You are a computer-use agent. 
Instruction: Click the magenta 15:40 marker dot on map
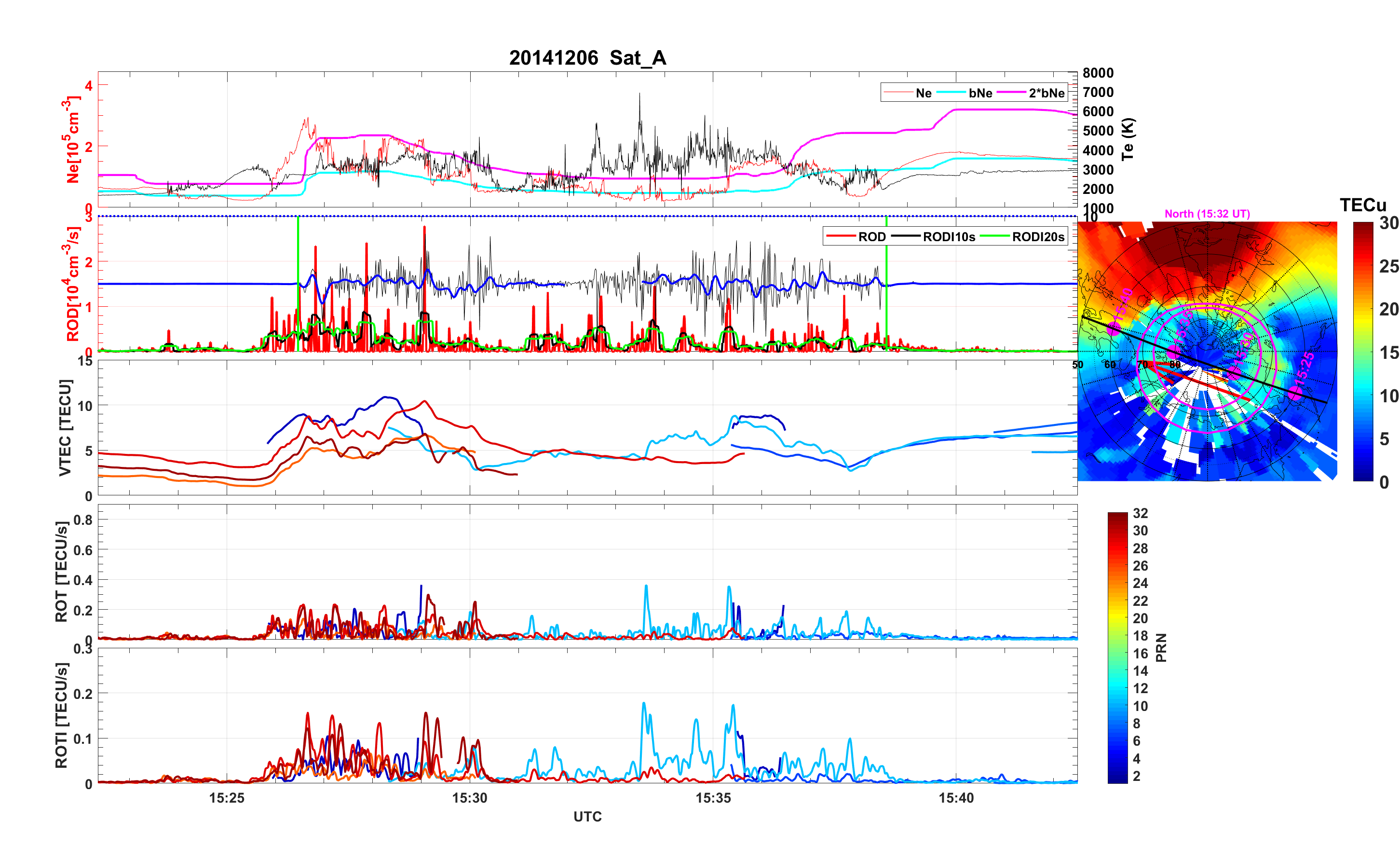[1113, 328]
